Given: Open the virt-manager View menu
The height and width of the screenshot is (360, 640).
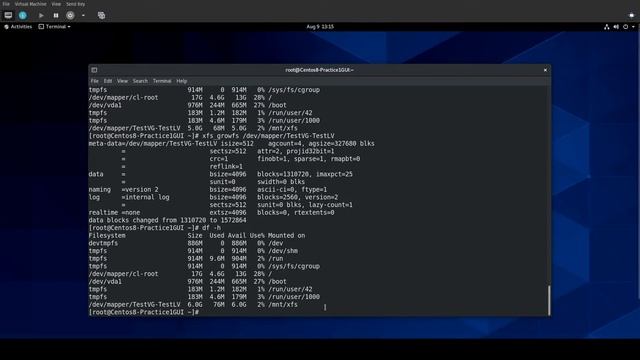Looking at the screenshot, I should pyautogui.click(x=56, y=4).
